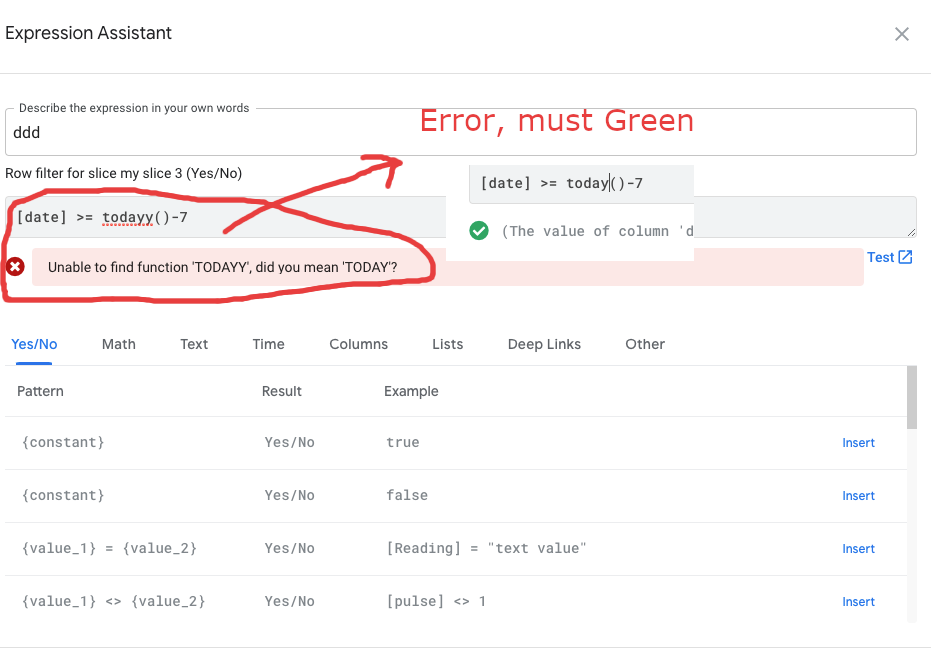
Task: Select the Deep Links tab
Action: pos(544,344)
